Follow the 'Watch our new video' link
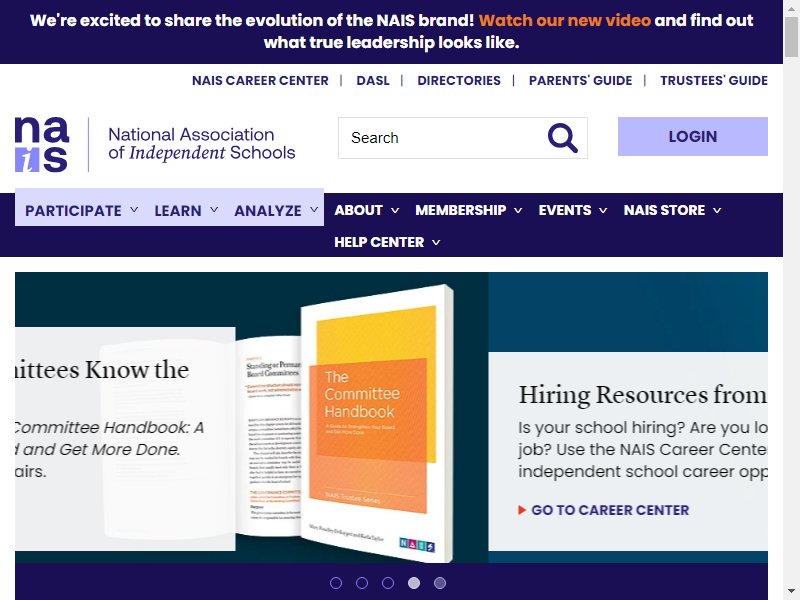The width and height of the screenshot is (800, 600). 565,20
